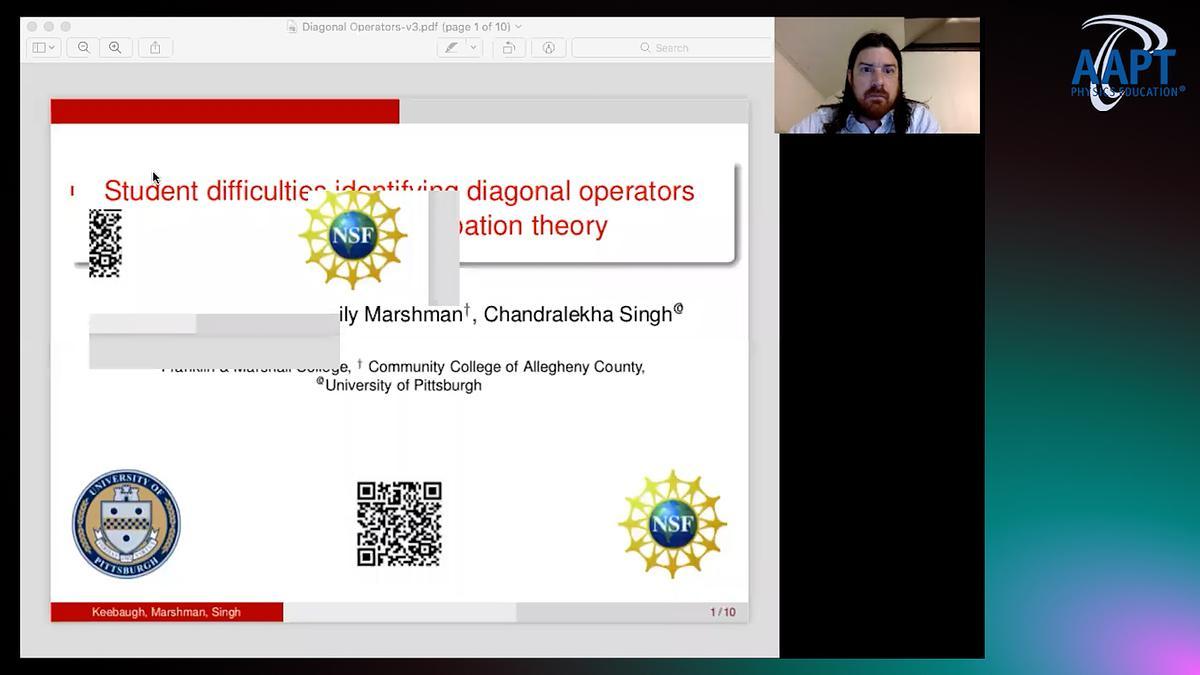1200x675 pixels.
Task: Click the PDF document icon in title bar
Action: pos(292,27)
